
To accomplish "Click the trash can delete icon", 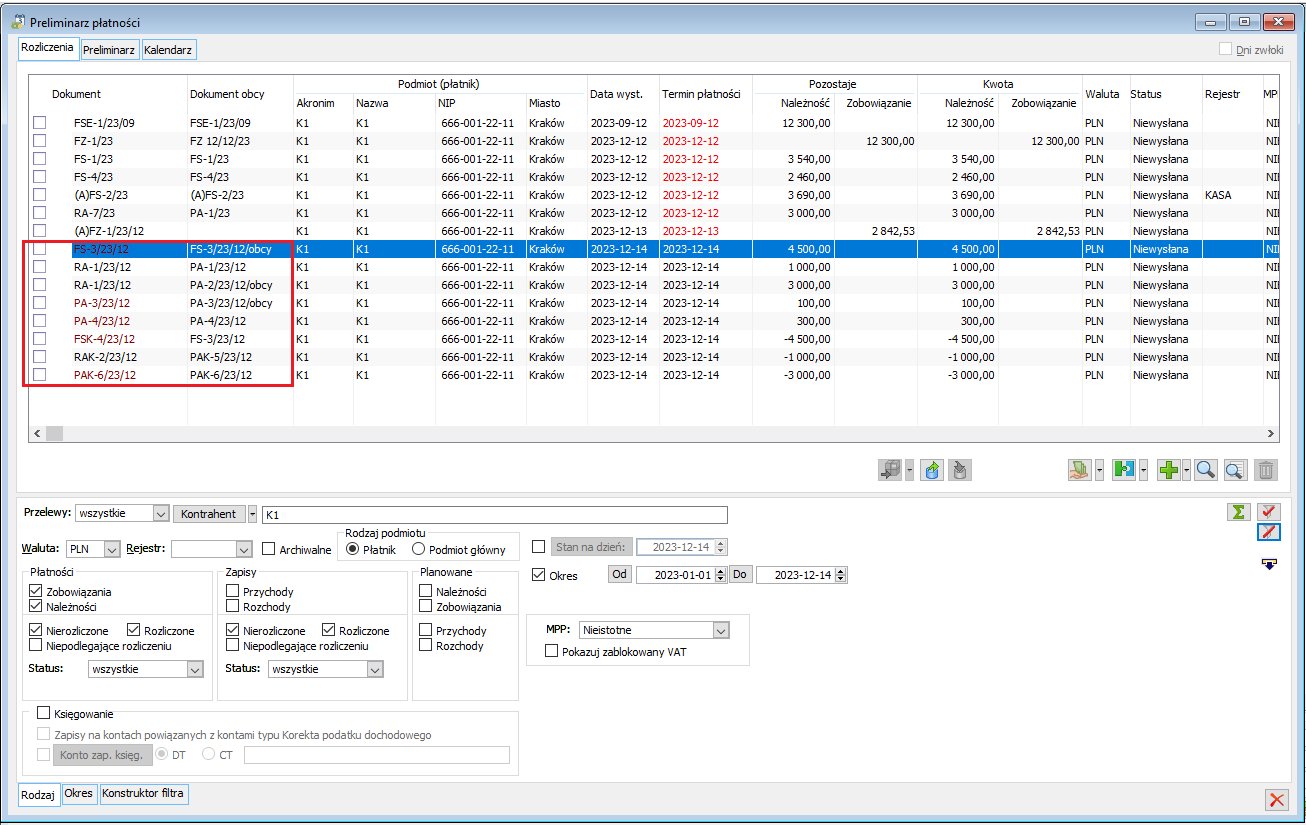I will tap(1266, 470).
